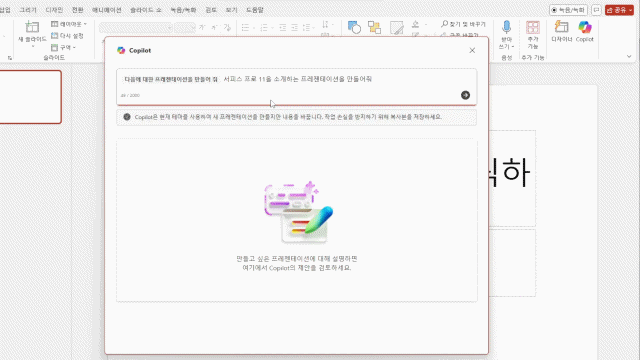Send the Copilot prompt with arrow button
The height and width of the screenshot is (360, 640).
click(x=465, y=95)
